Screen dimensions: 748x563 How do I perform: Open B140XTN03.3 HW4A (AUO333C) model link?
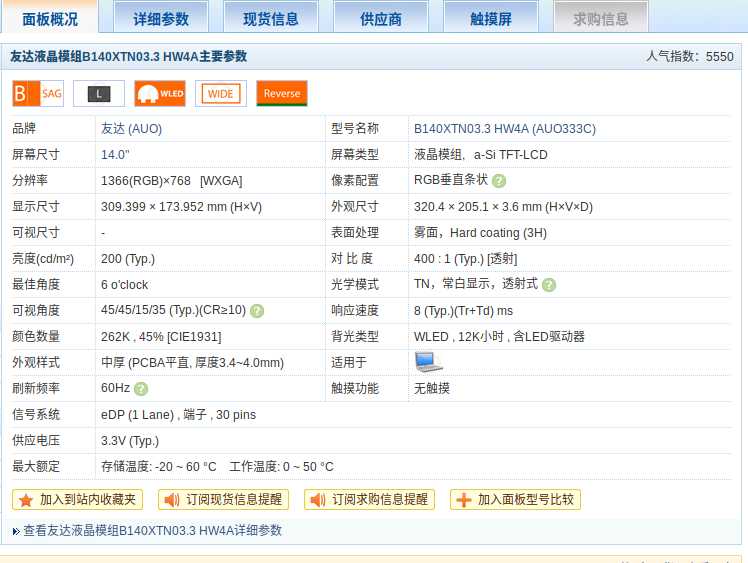point(505,129)
